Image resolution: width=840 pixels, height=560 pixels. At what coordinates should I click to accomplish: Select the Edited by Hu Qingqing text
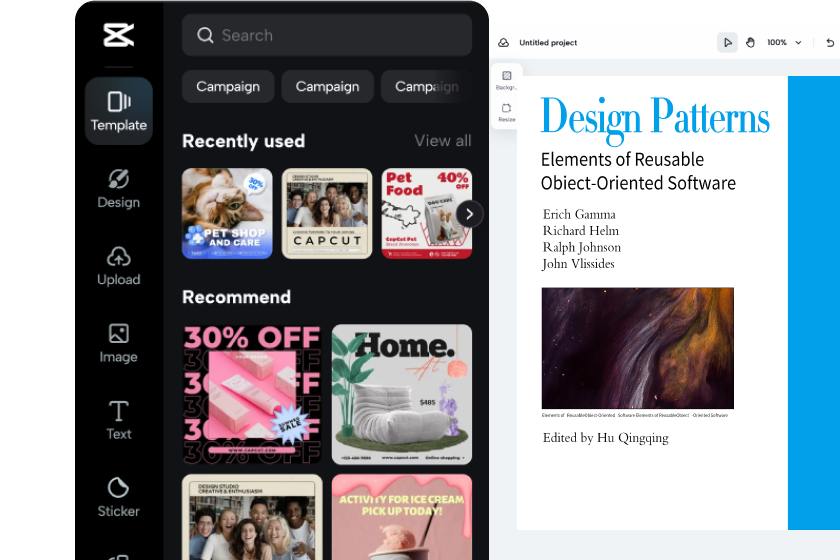(x=605, y=438)
